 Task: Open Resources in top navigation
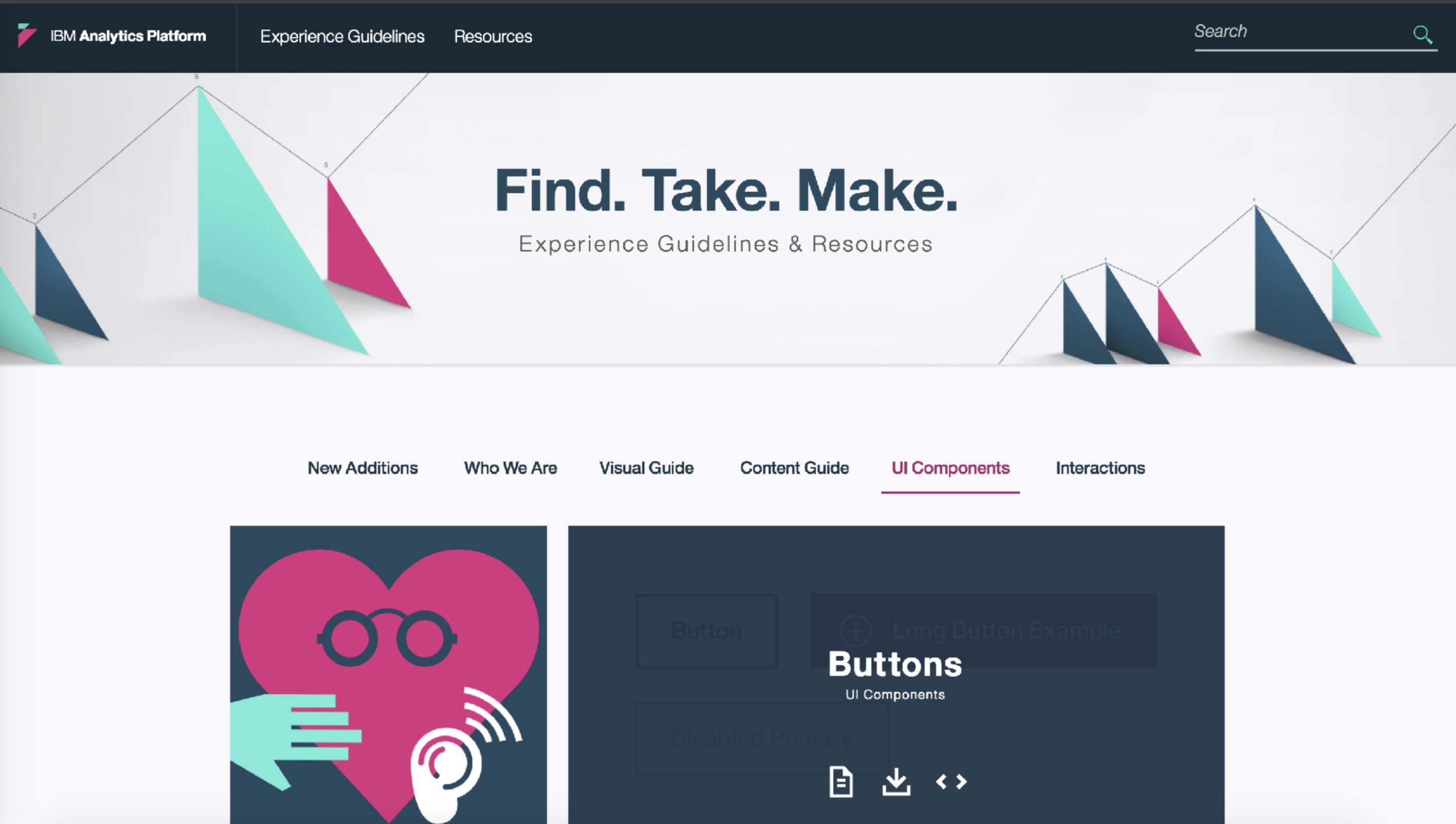click(x=493, y=37)
